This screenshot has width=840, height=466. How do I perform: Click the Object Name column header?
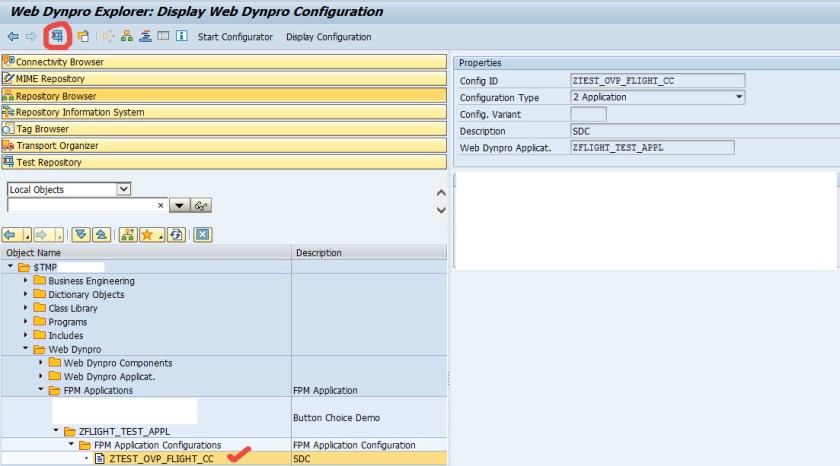tap(146, 253)
